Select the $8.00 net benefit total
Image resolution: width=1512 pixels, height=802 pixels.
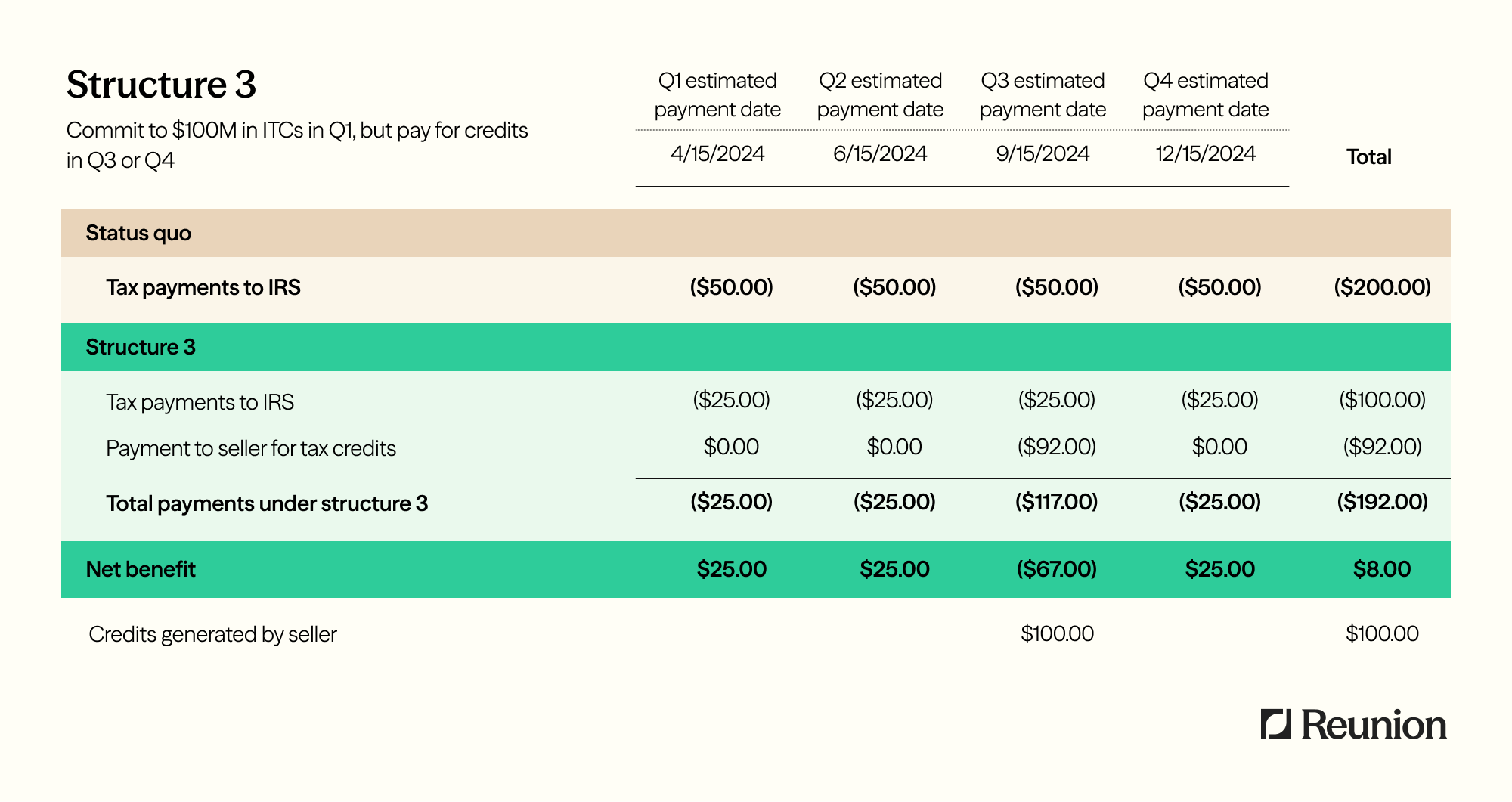coord(1382,569)
